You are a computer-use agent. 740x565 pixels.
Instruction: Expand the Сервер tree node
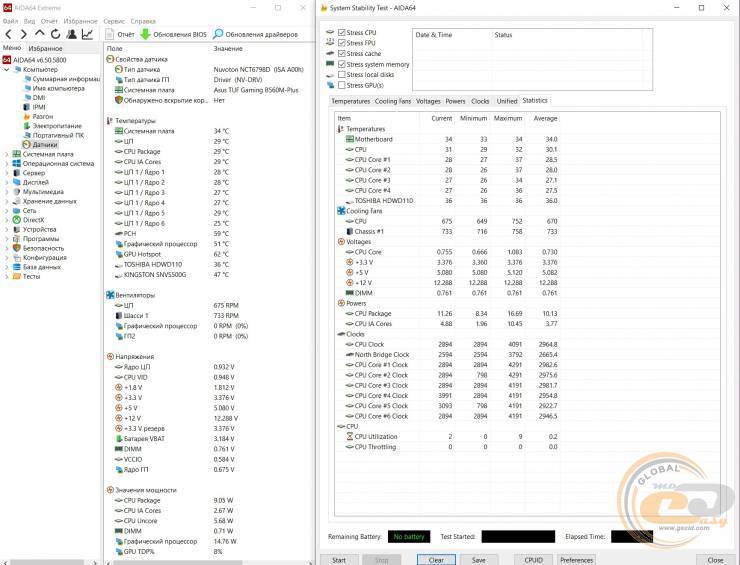(7, 173)
